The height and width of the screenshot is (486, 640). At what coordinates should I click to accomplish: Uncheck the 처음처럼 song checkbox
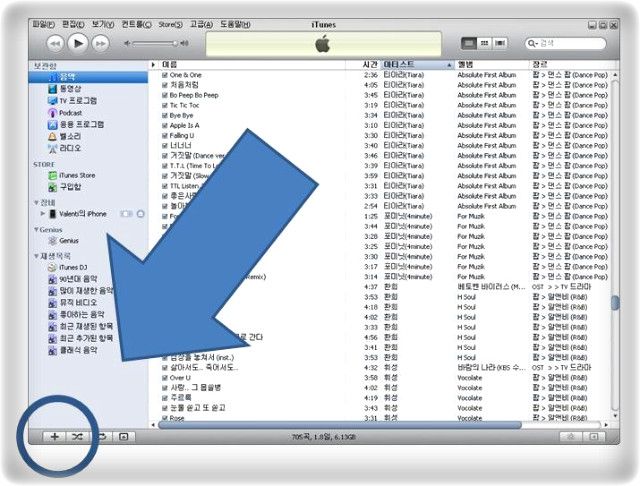click(x=164, y=85)
